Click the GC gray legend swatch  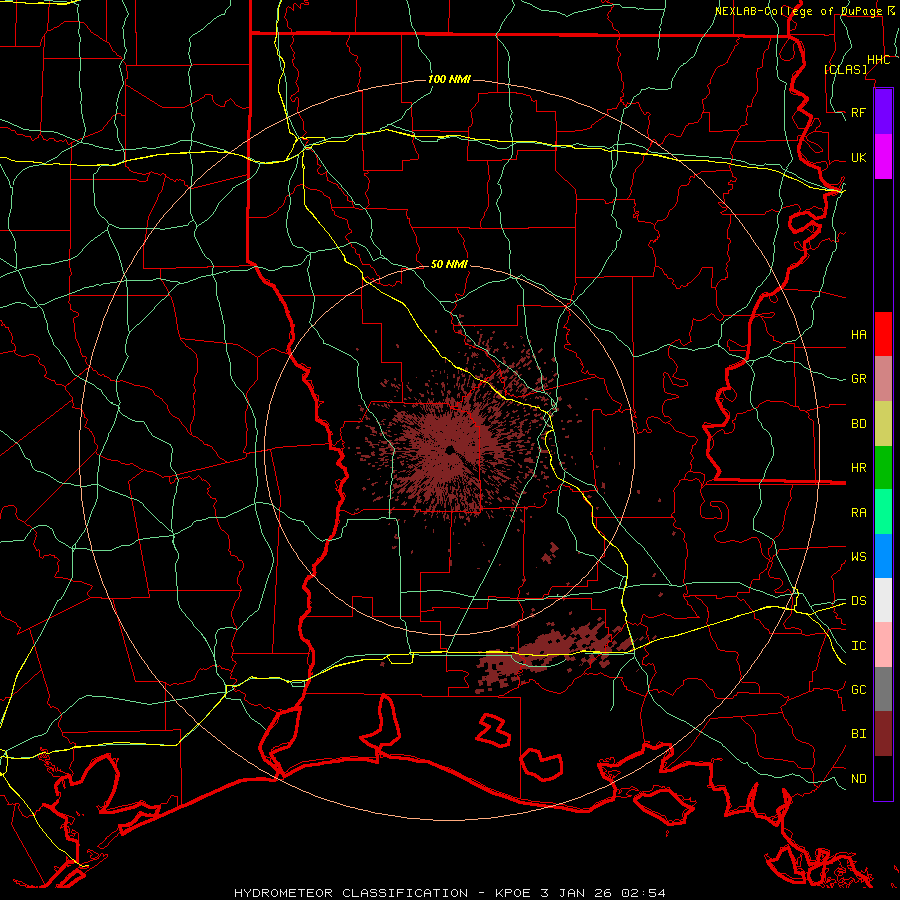[x=883, y=689]
